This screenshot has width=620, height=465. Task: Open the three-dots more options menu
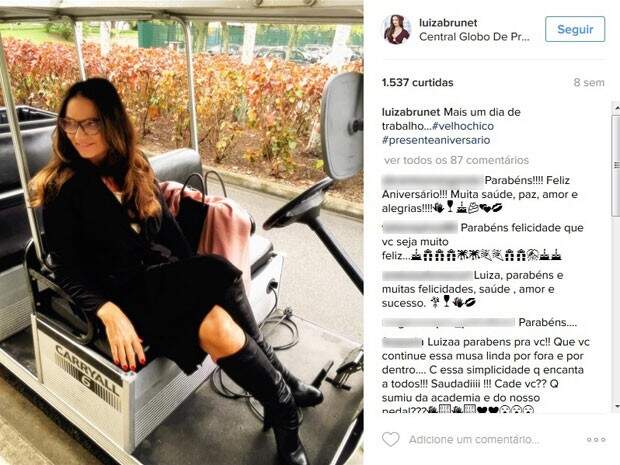596,440
